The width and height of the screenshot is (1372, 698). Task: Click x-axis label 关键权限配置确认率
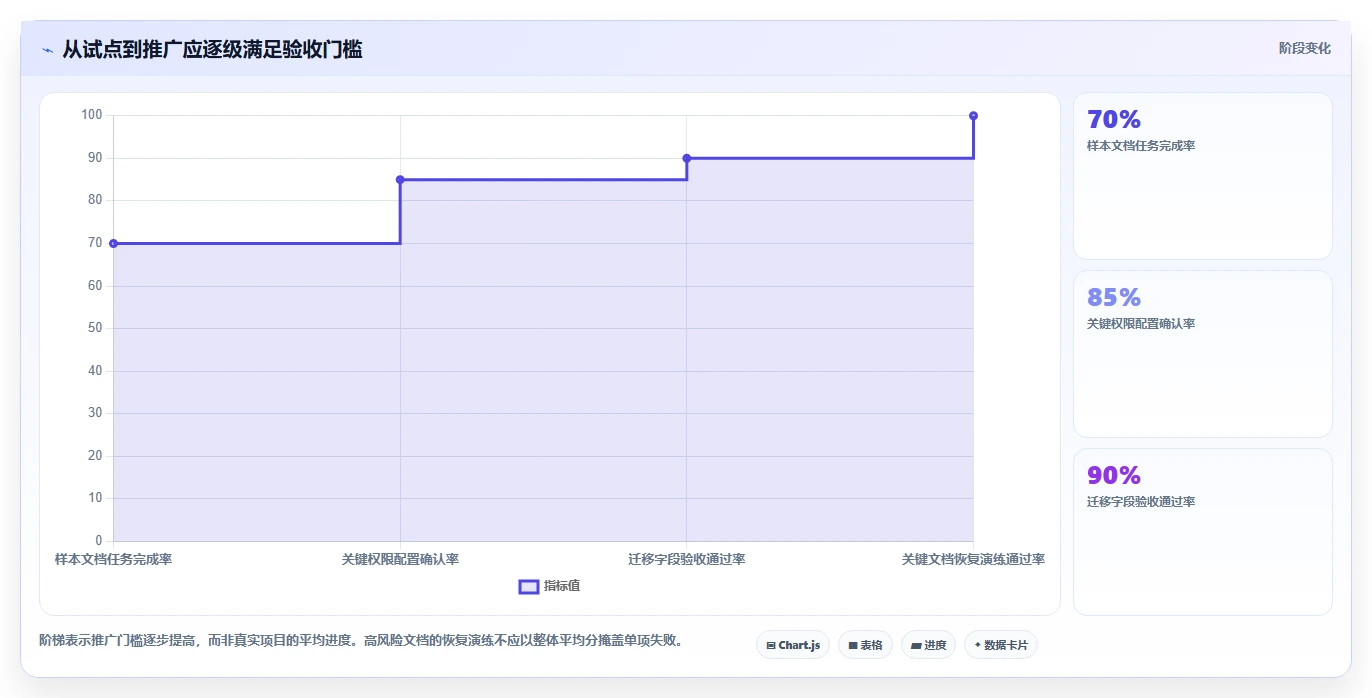[x=400, y=559]
